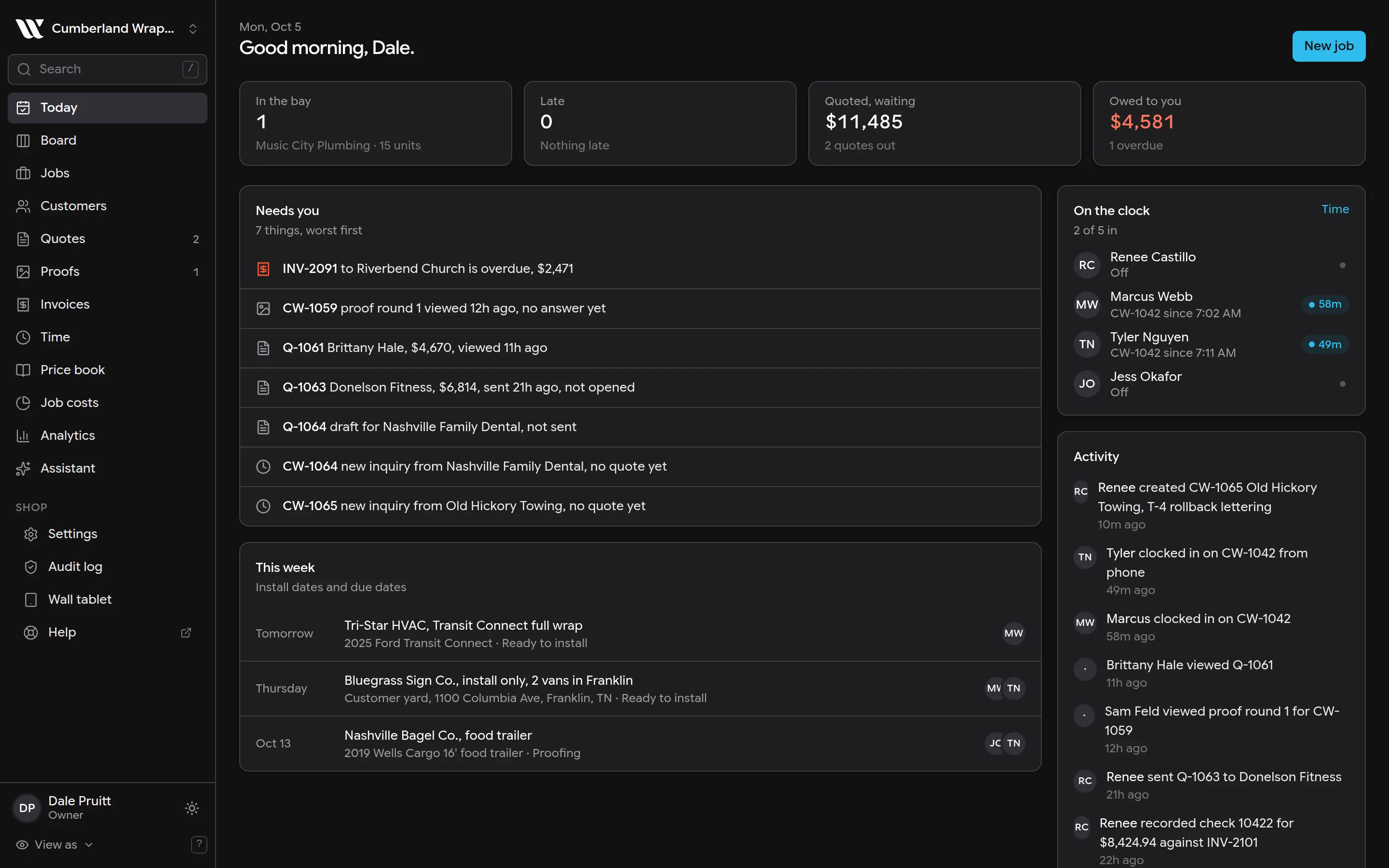This screenshot has height=868, width=1389.
Task: Select Renee Castillo in On the clock
Action: (x=1211, y=265)
